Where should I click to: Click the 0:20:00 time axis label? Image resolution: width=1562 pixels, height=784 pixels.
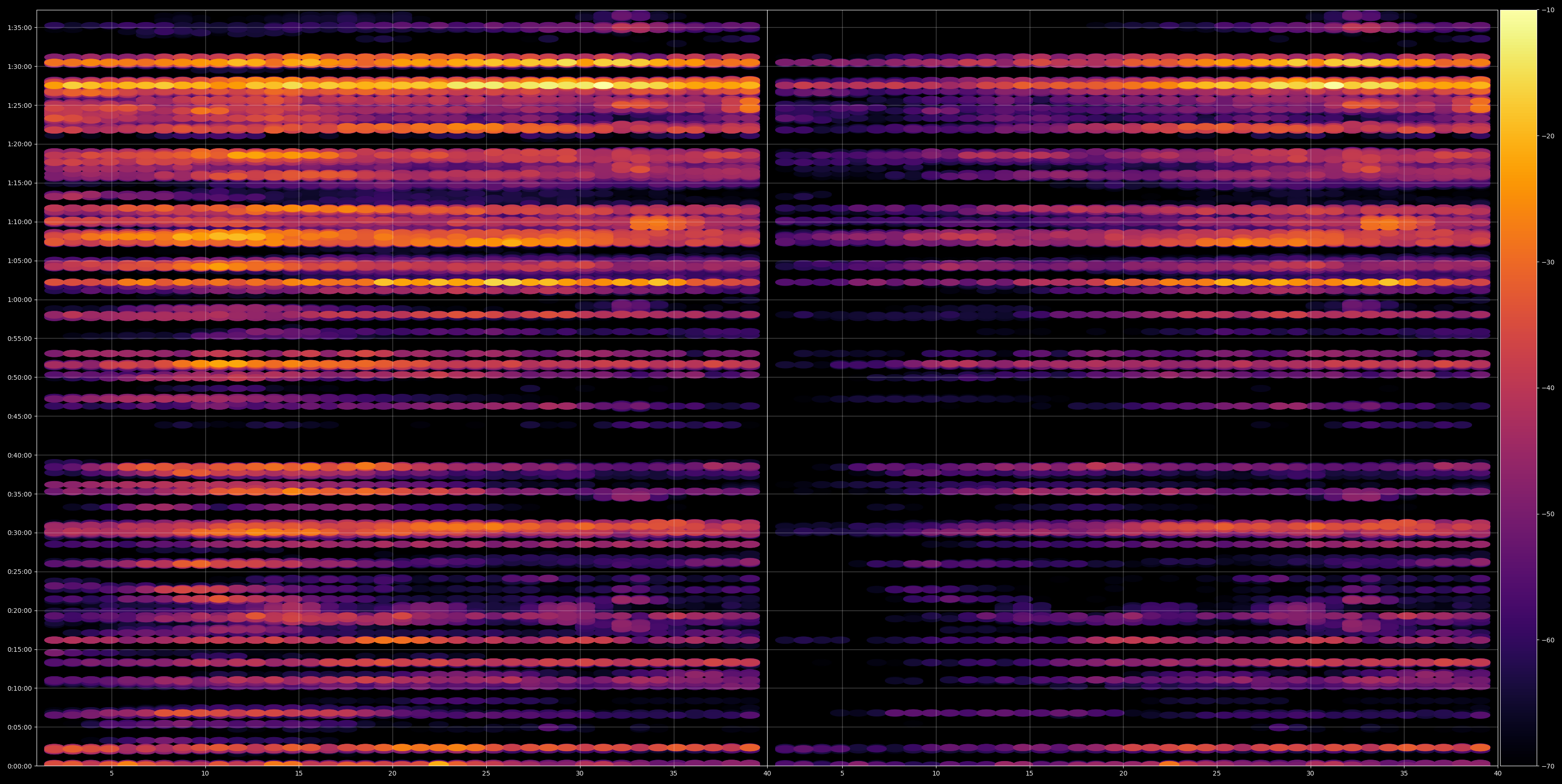click(19, 611)
